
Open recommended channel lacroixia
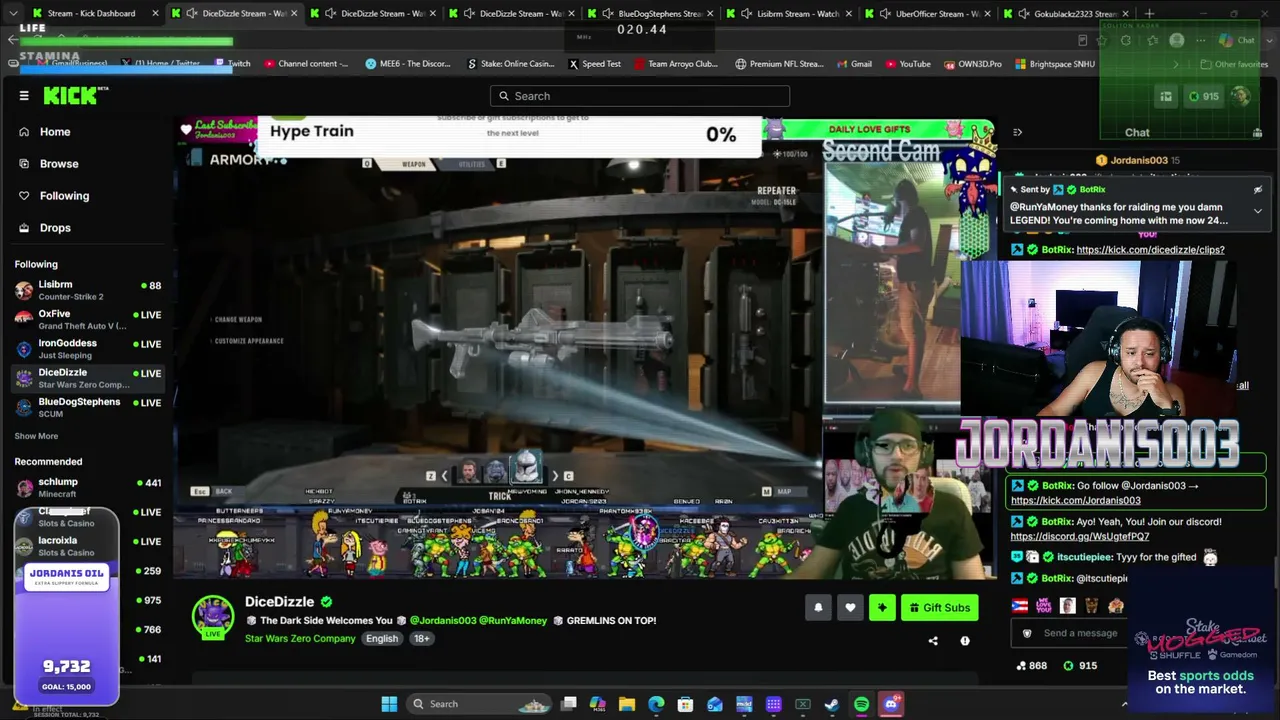pyautogui.click(x=88, y=546)
